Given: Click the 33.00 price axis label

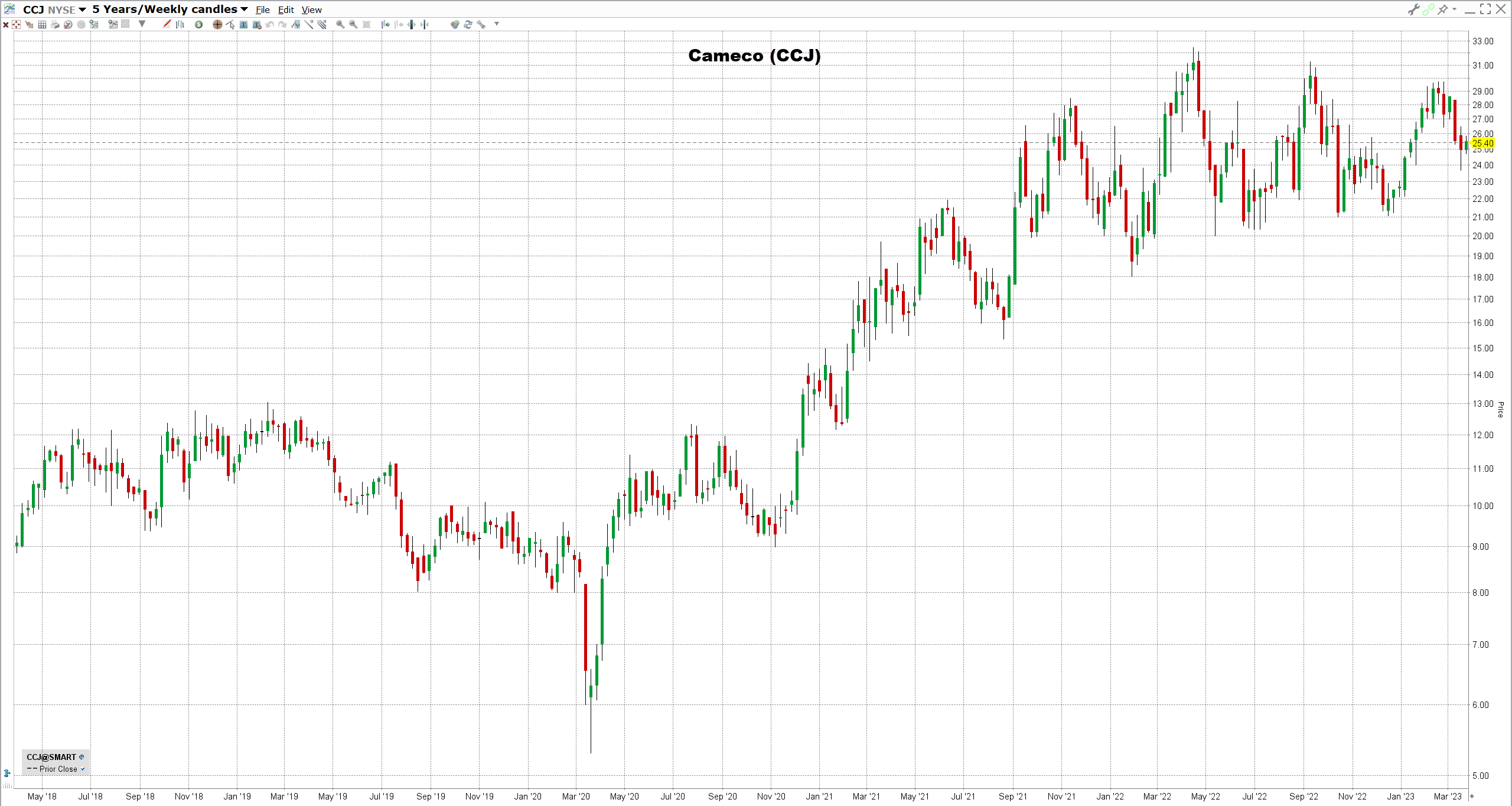Looking at the screenshot, I should coord(1482,41).
